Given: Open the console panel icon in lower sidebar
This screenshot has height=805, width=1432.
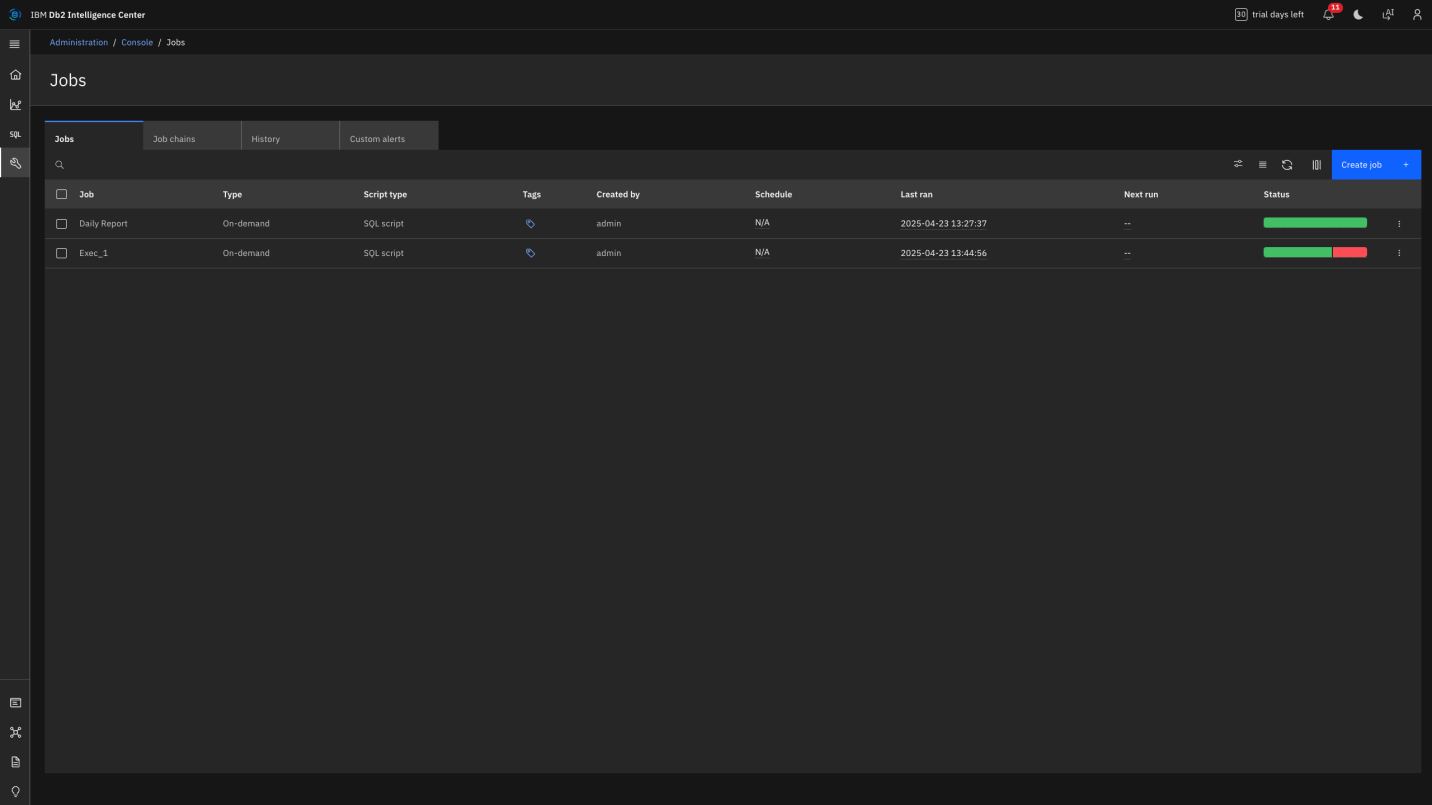Looking at the screenshot, I should [x=15, y=703].
